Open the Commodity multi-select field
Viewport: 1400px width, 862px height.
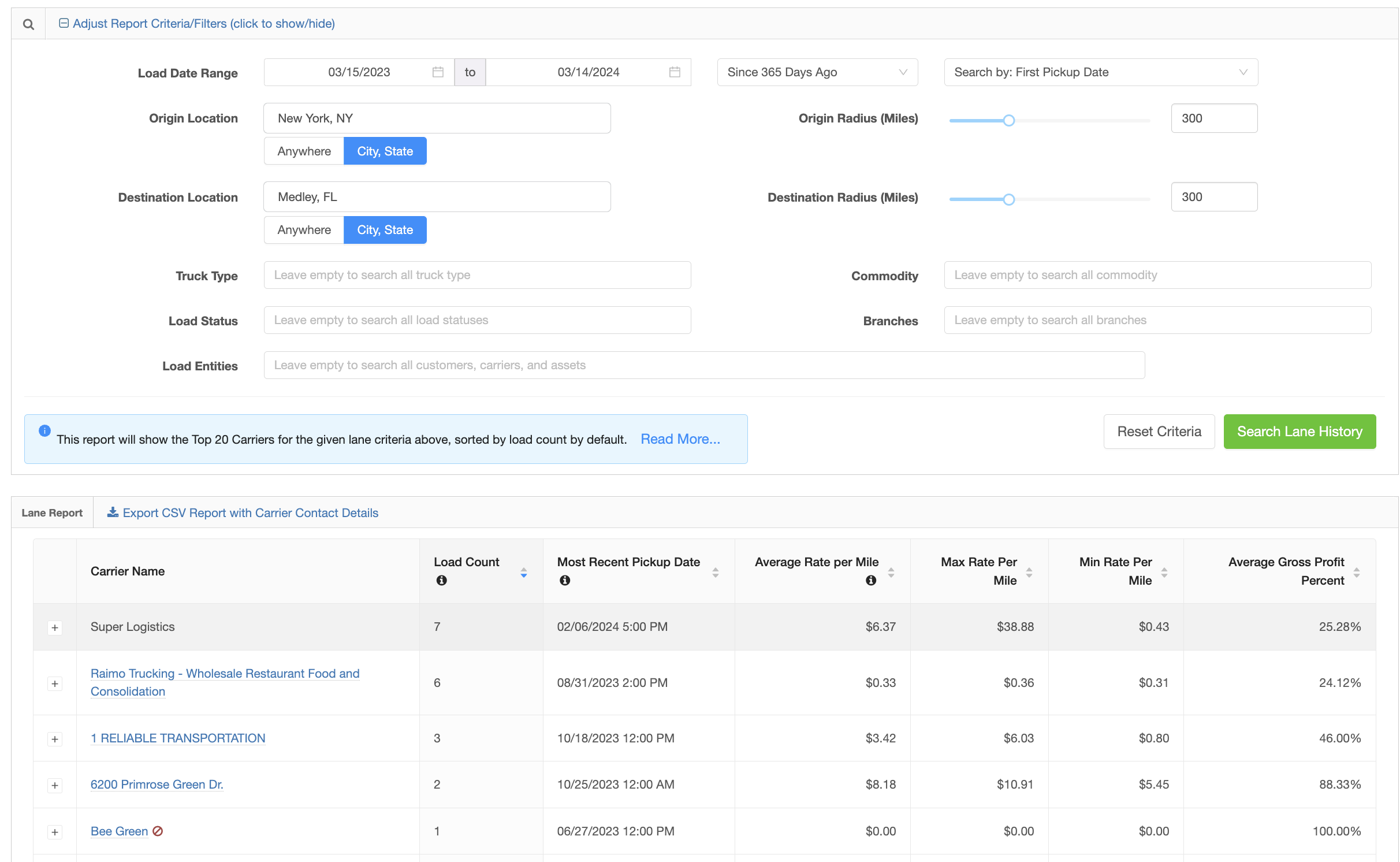coord(1157,275)
